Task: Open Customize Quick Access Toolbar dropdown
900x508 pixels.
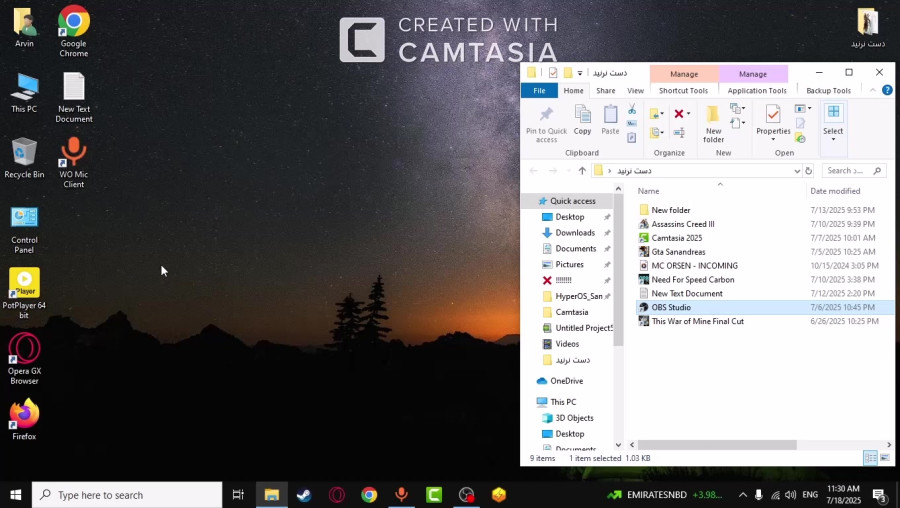Action: pos(580,73)
